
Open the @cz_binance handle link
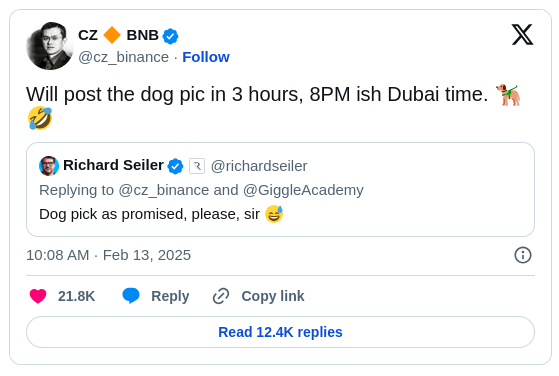click(x=123, y=57)
